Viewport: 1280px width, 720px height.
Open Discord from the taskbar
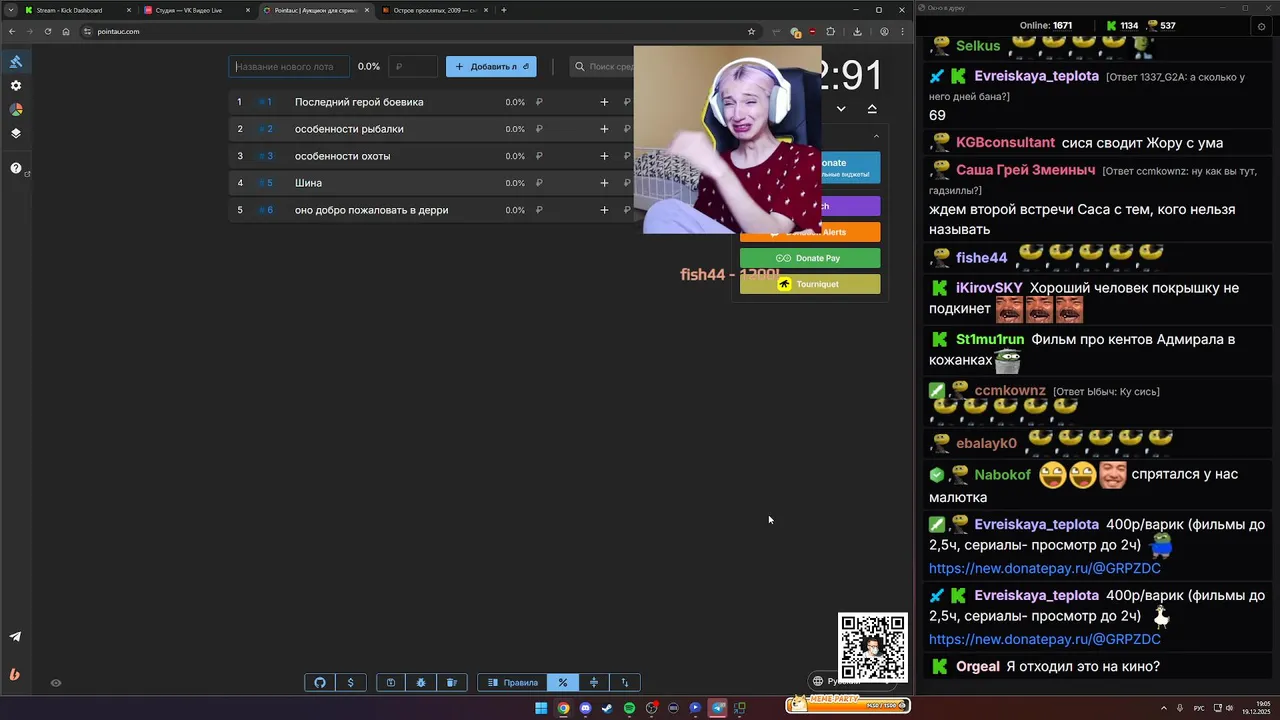click(x=585, y=708)
